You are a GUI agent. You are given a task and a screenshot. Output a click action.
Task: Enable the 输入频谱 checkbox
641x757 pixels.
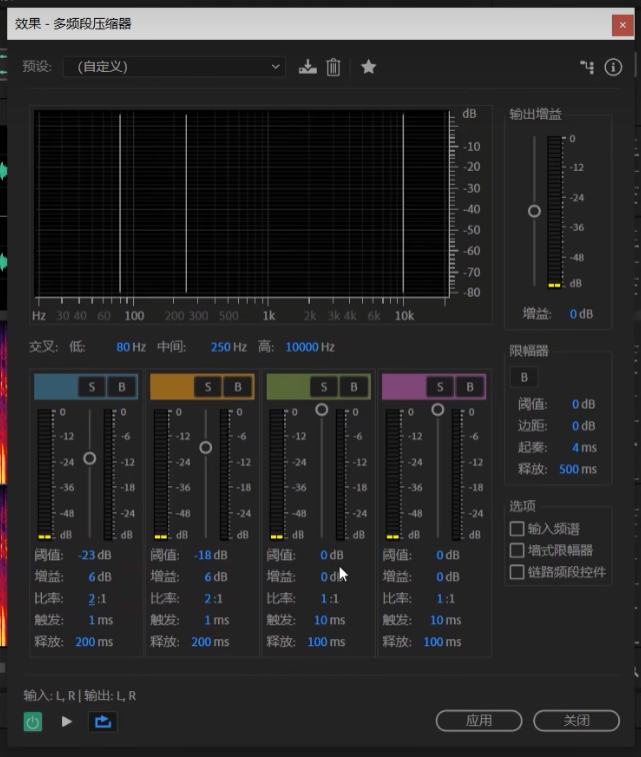pyautogui.click(x=517, y=529)
